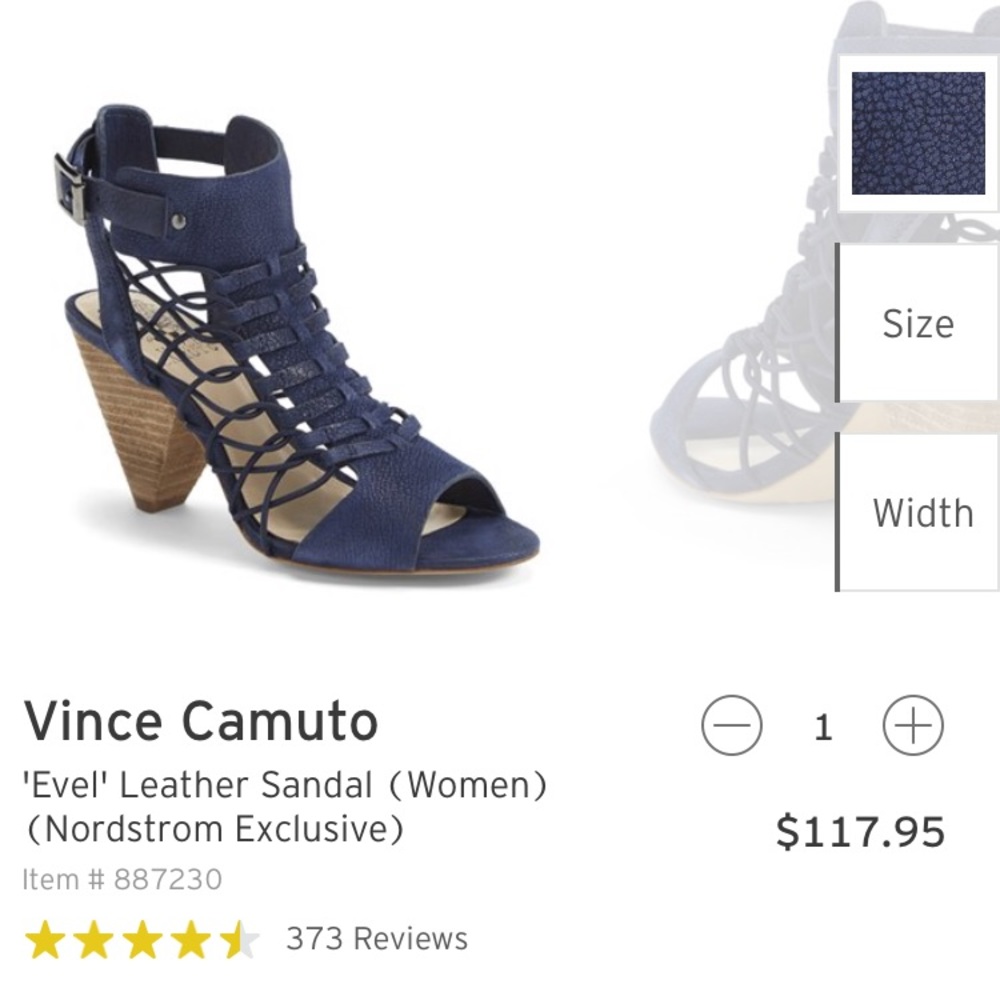Click the Item # 887230 text
The height and width of the screenshot is (1000, 1000).
125,880
